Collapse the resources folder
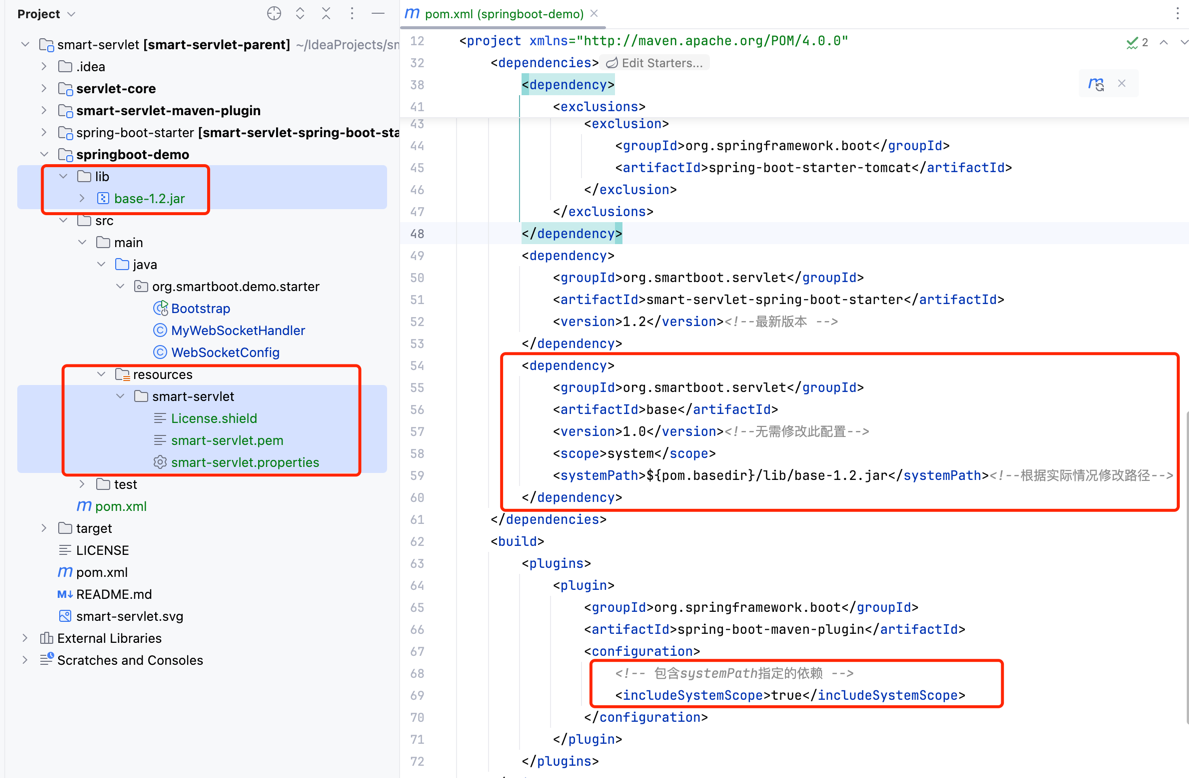The image size is (1189, 778). point(101,375)
